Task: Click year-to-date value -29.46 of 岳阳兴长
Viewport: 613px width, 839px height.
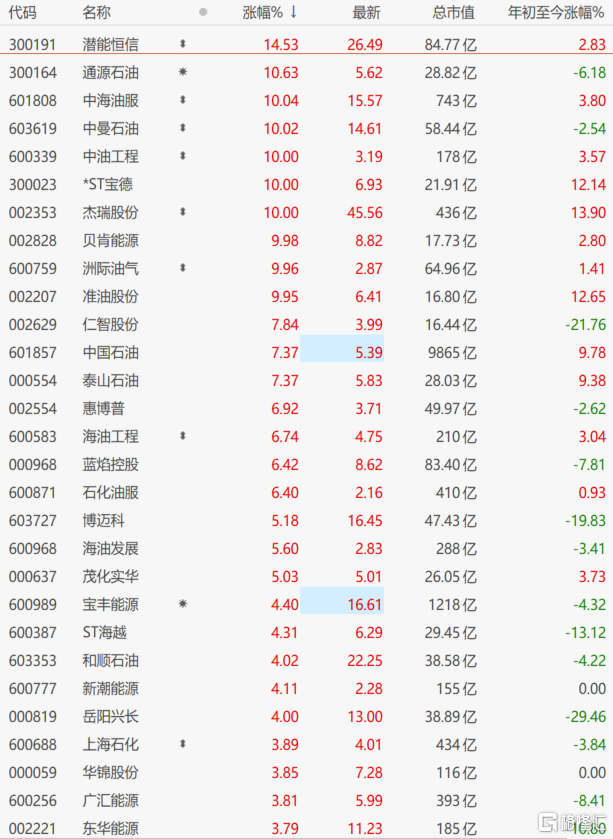Action: 586,716
